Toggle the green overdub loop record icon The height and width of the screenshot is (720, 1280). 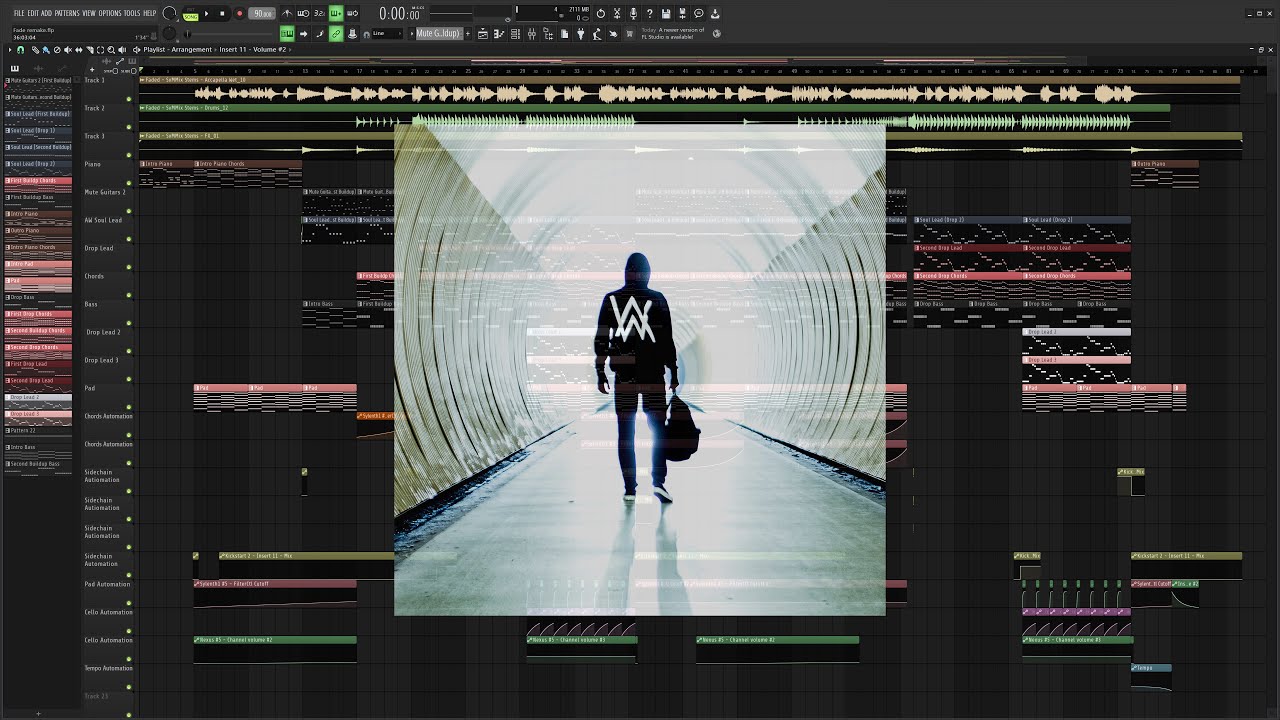point(336,14)
